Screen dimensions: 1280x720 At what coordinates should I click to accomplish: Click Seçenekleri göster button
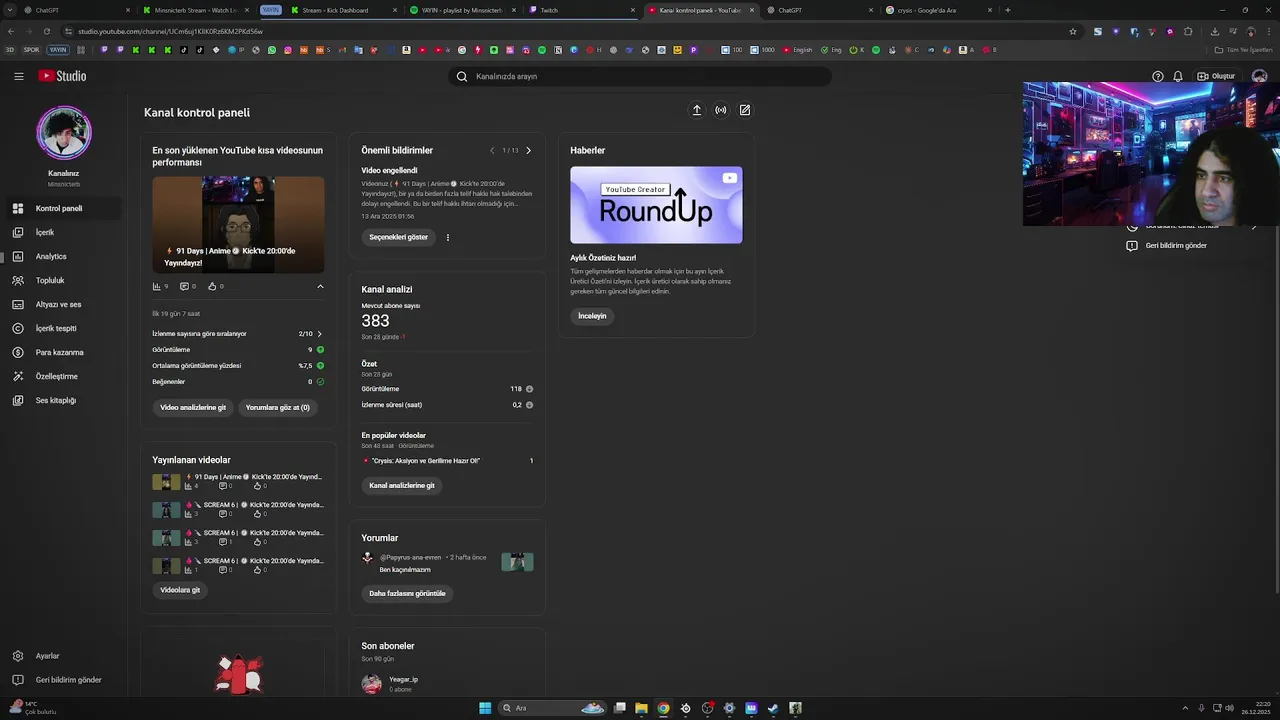pyautogui.click(x=398, y=237)
